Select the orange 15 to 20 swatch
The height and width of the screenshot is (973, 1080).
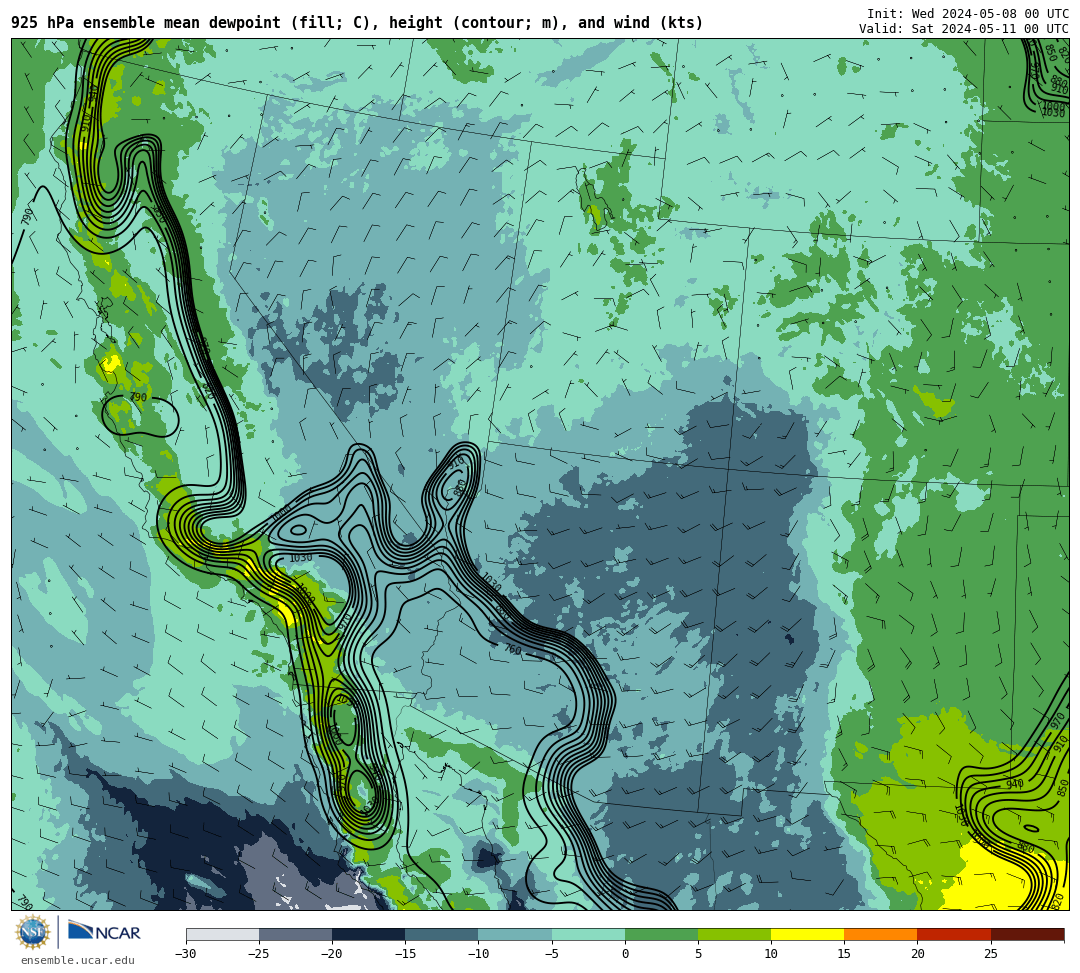coord(881,934)
